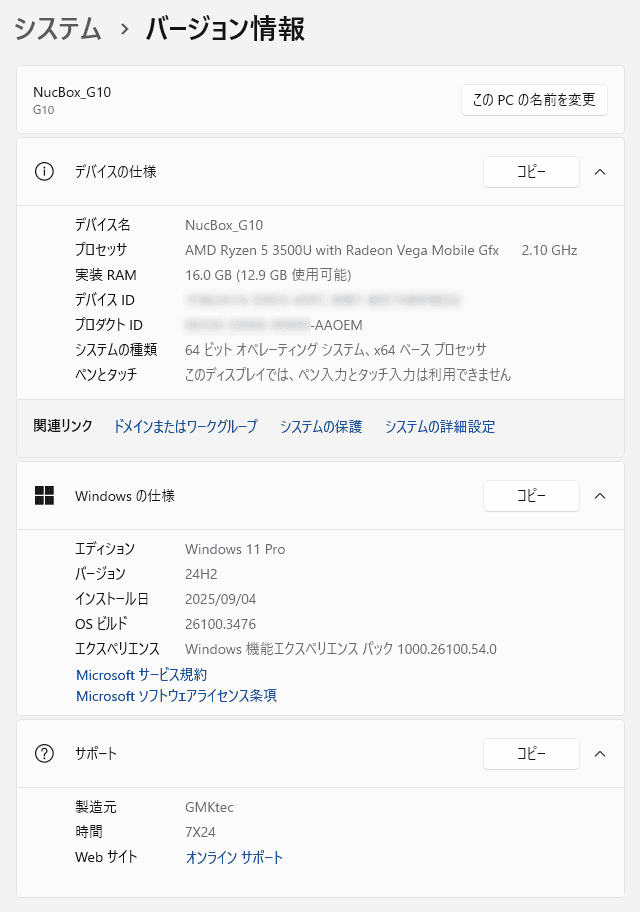The image size is (640, 912).
Task: Click この PC の名前を変更 button
Action: point(534,99)
